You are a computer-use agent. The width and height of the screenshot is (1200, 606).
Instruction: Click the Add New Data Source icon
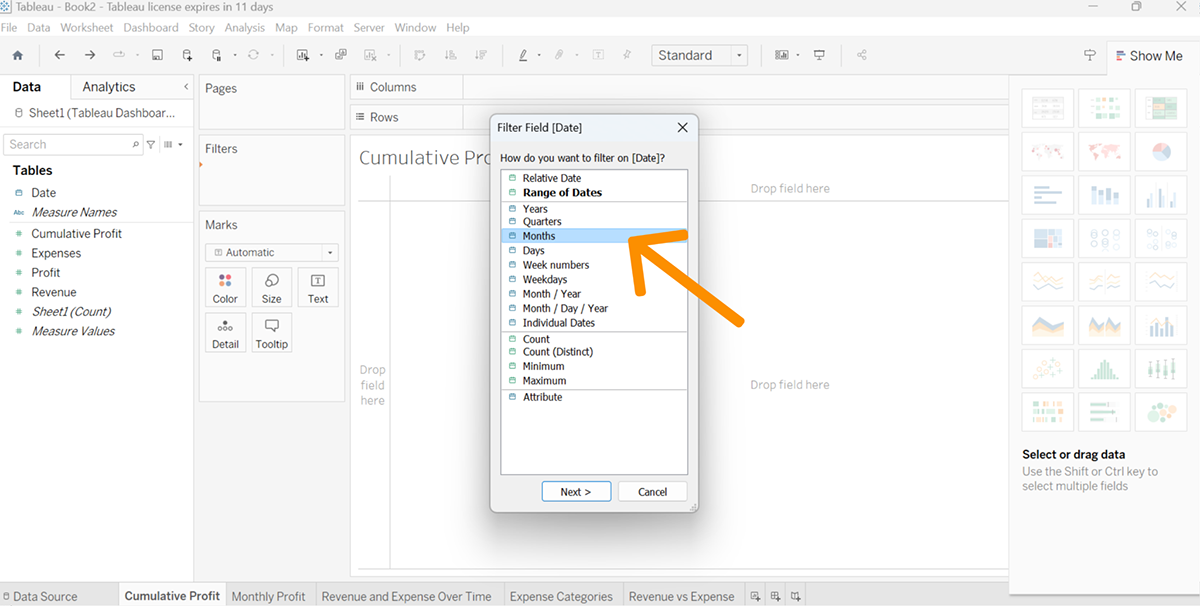coord(187,56)
